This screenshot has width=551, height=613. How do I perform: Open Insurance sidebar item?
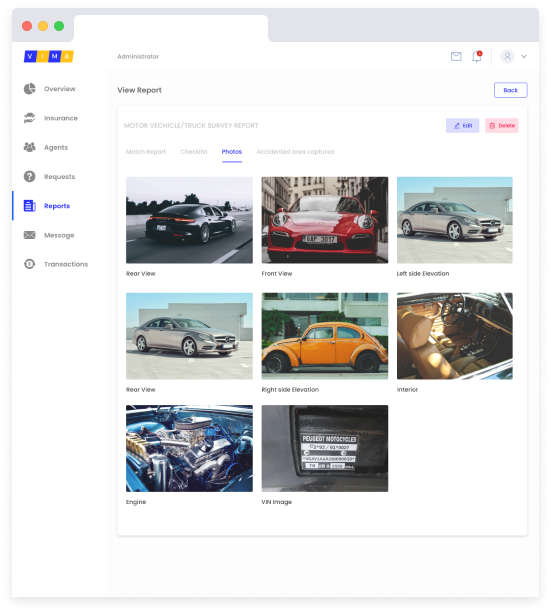tap(61, 118)
